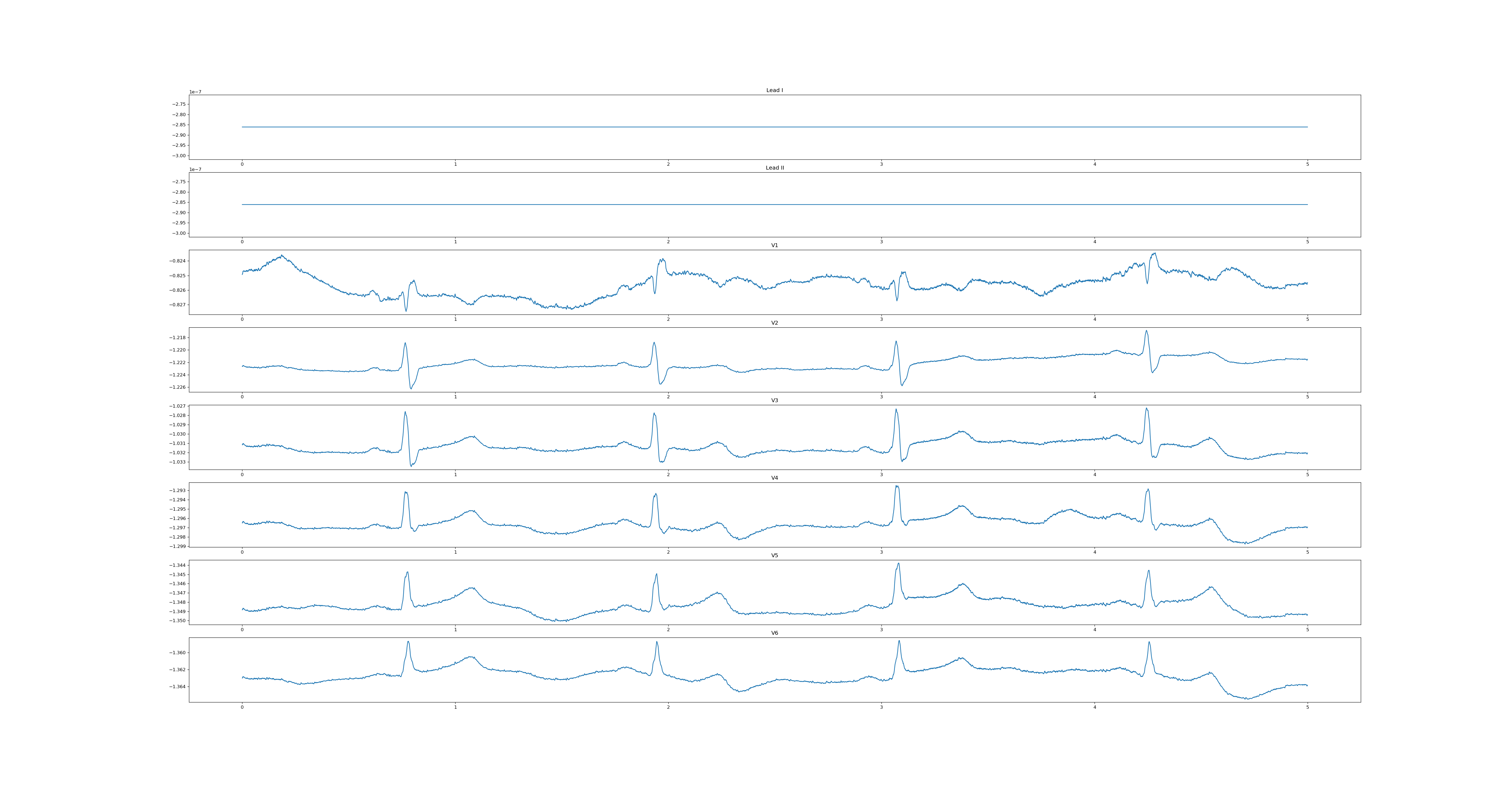
Task: Click the -0.827 y-tick label on V1
Action: point(177,305)
